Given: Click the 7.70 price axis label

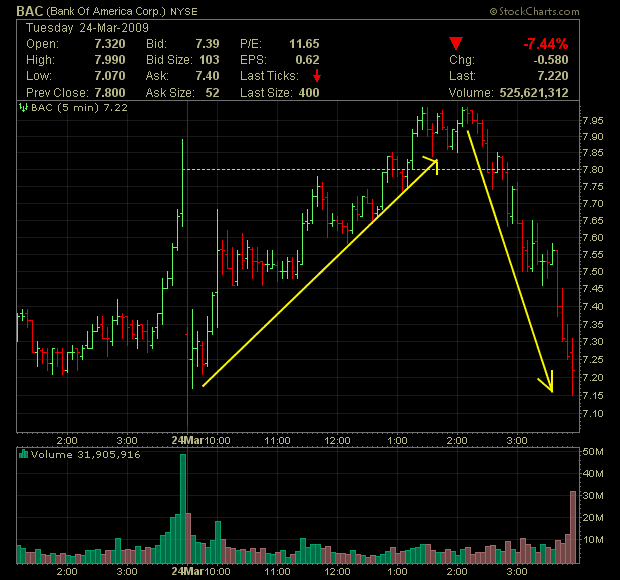Looking at the screenshot, I should (x=593, y=204).
